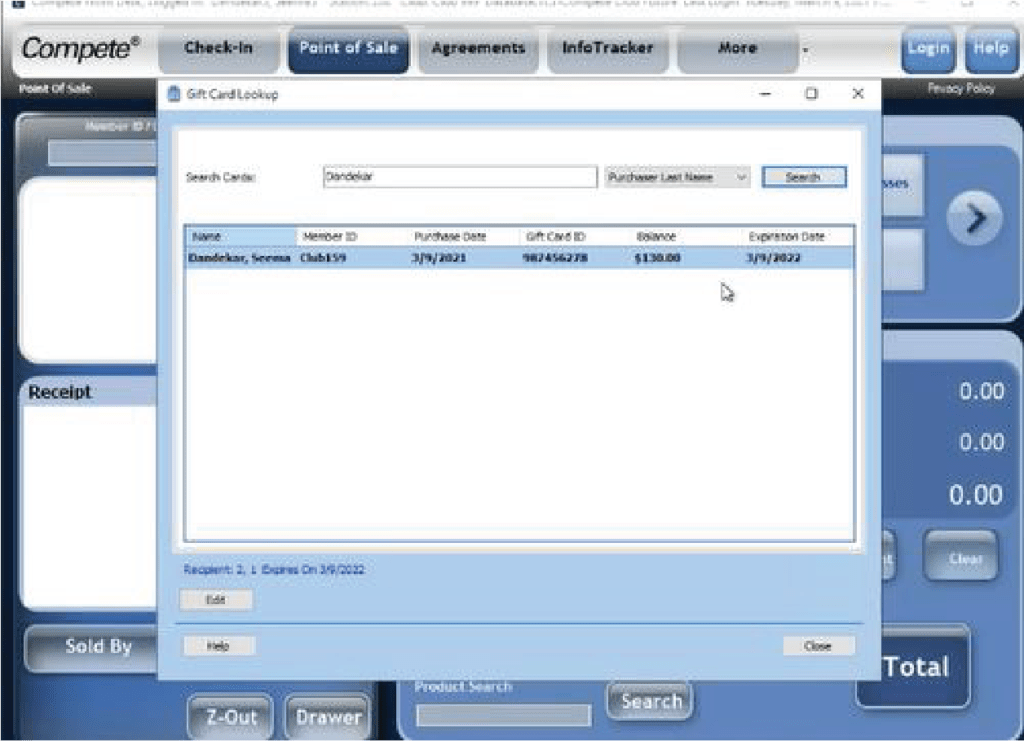
Task: Click the Search Cards text field
Action: (460, 177)
